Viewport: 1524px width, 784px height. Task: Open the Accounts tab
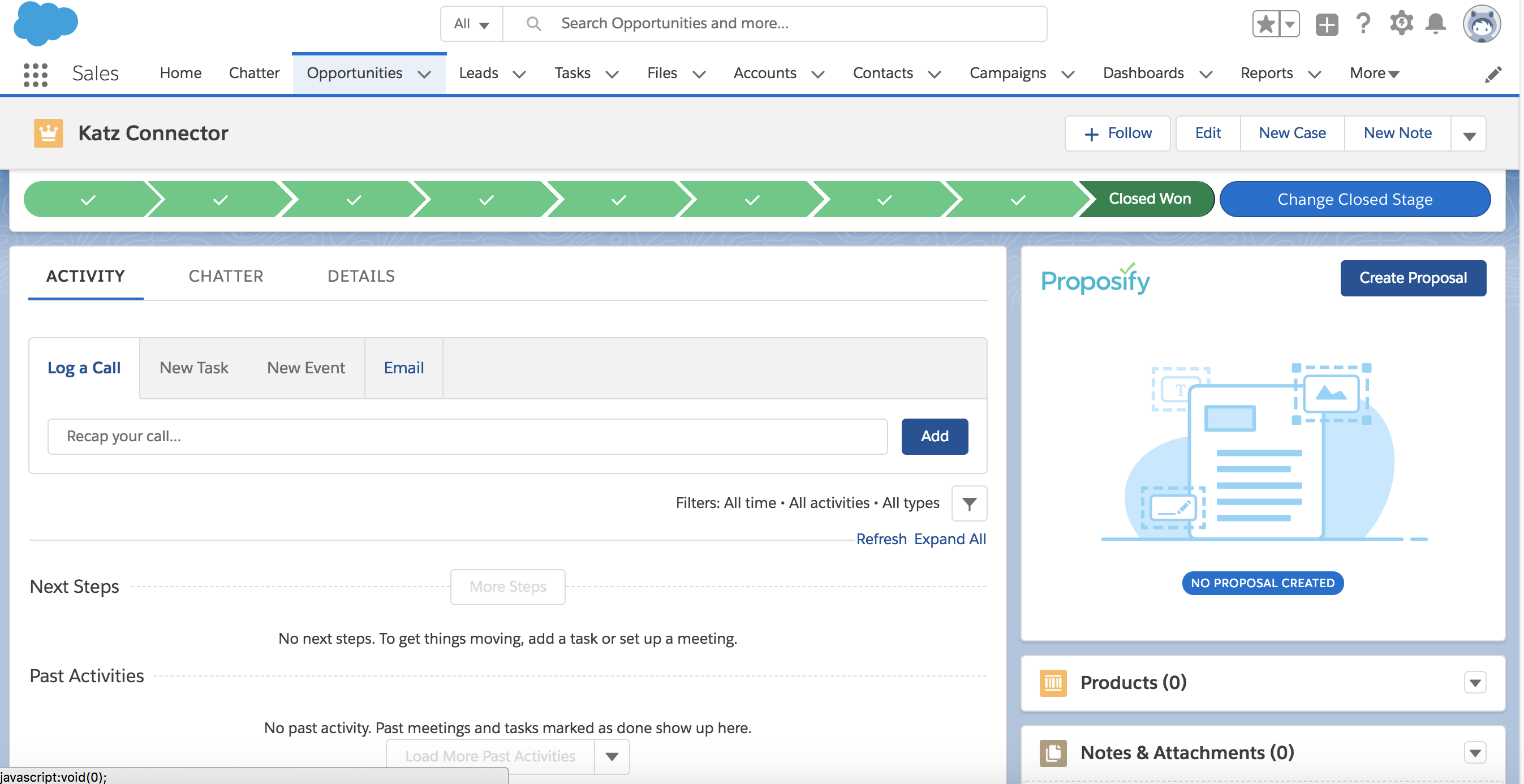[x=765, y=74]
